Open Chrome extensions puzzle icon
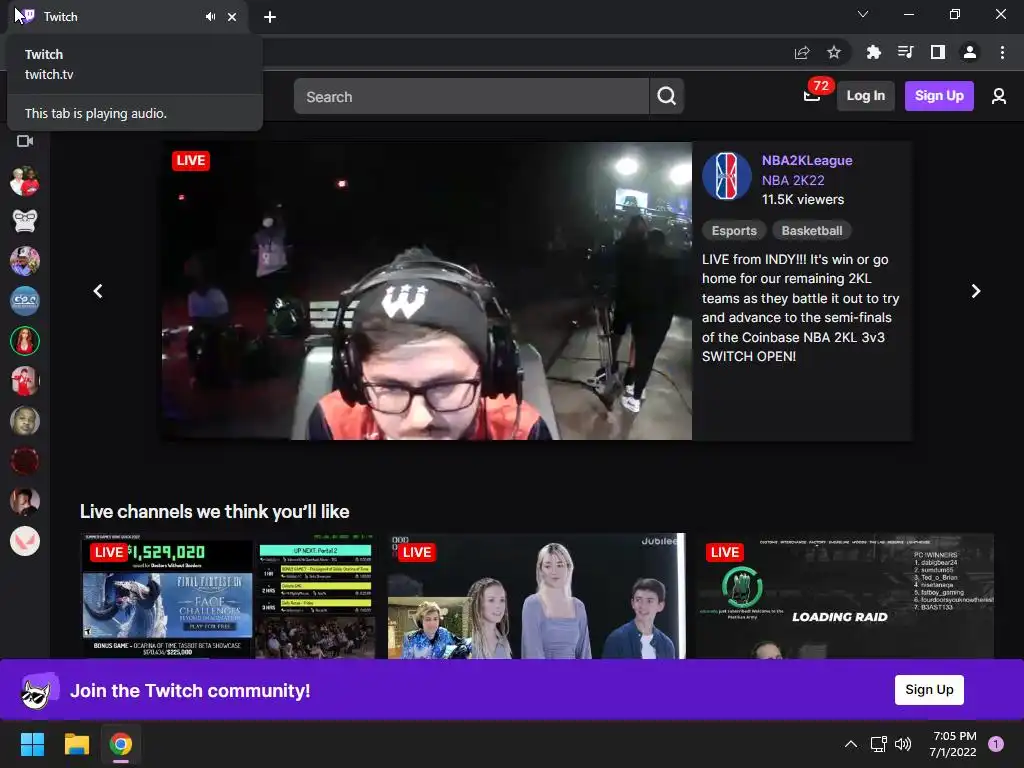1024x768 pixels. click(873, 52)
